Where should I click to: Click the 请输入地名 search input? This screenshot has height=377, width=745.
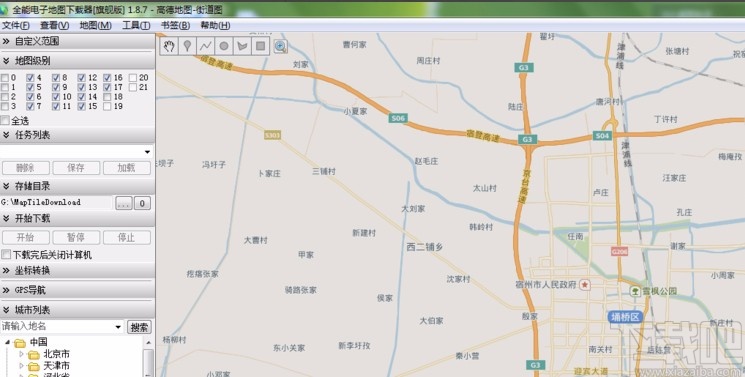(57, 327)
